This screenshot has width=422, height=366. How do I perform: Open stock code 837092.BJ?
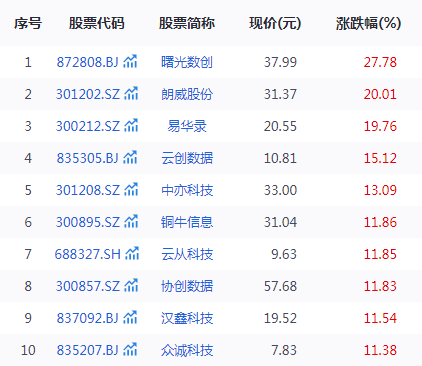pyautogui.click(x=87, y=318)
